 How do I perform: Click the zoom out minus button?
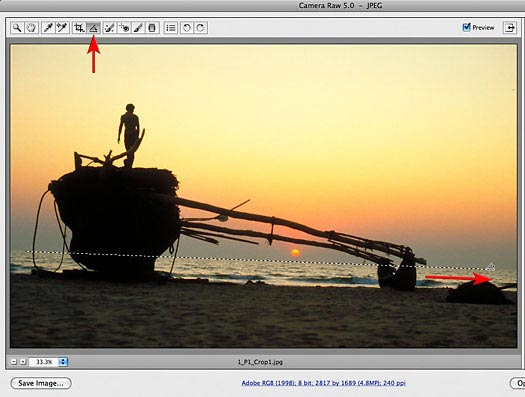tap(13, 362)
